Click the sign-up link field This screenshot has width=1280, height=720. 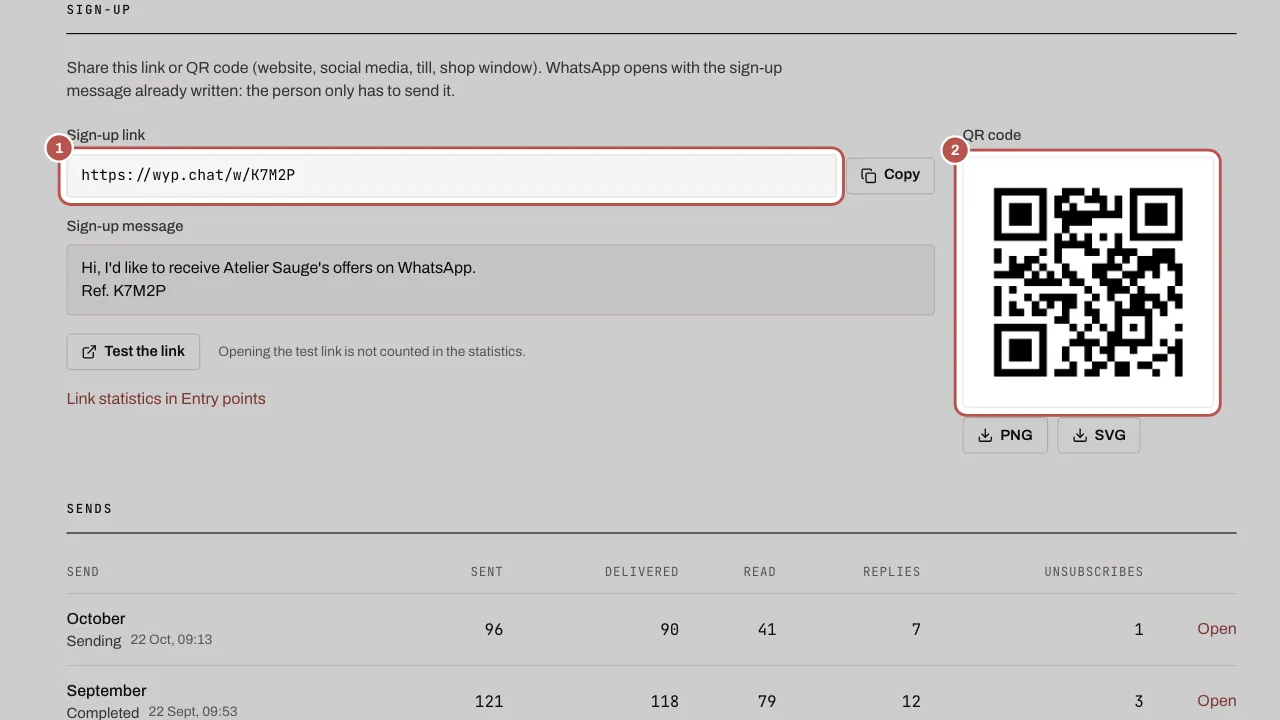(451, 175)
